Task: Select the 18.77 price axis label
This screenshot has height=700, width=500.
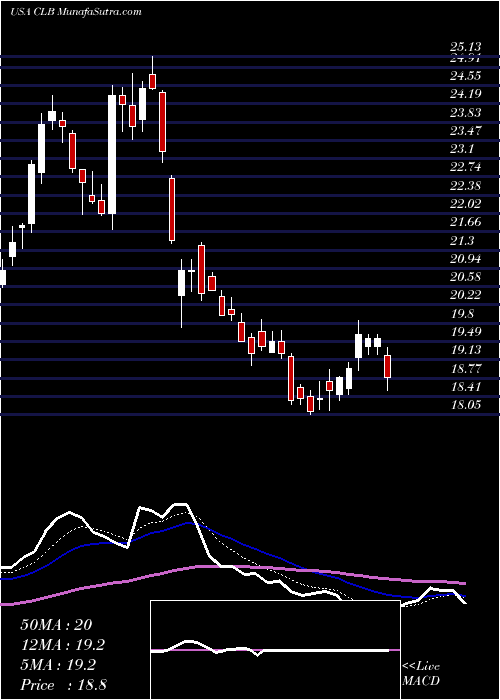Action: pyautogui.click(x=465, y=368)
